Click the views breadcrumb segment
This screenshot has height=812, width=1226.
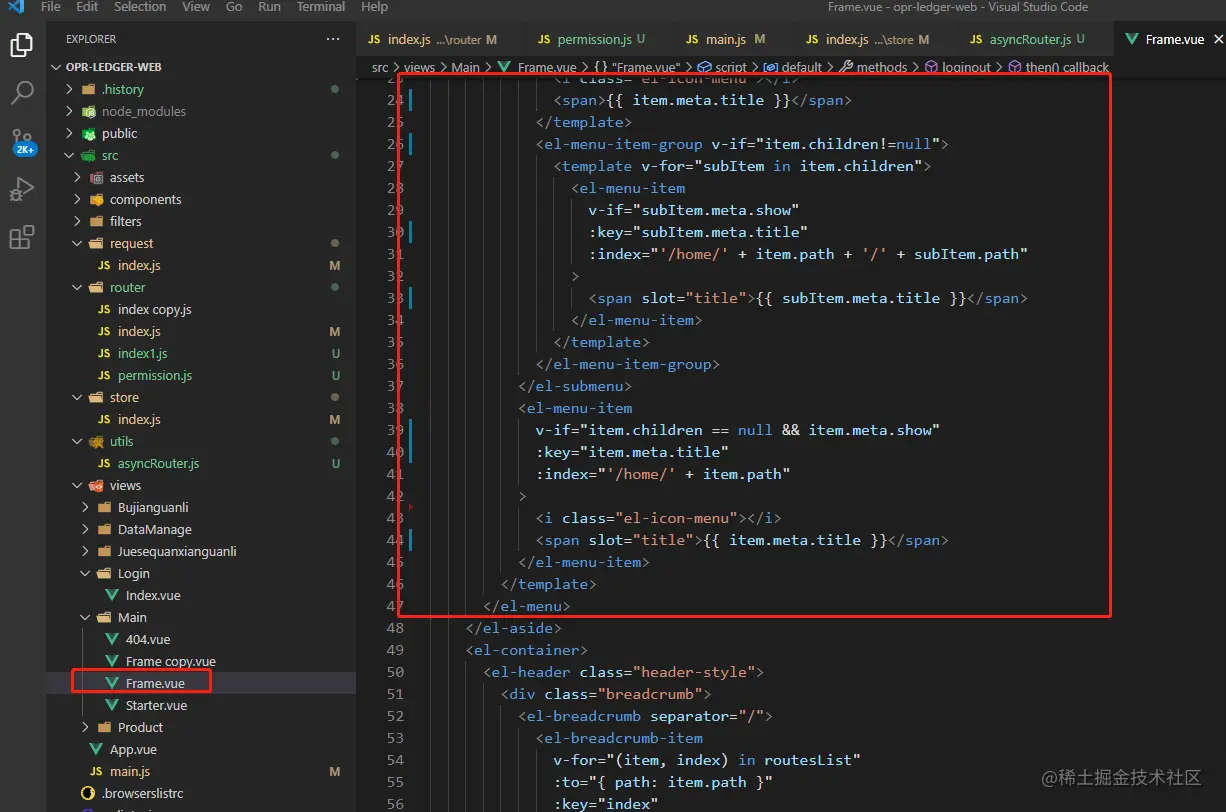point(419,67)
